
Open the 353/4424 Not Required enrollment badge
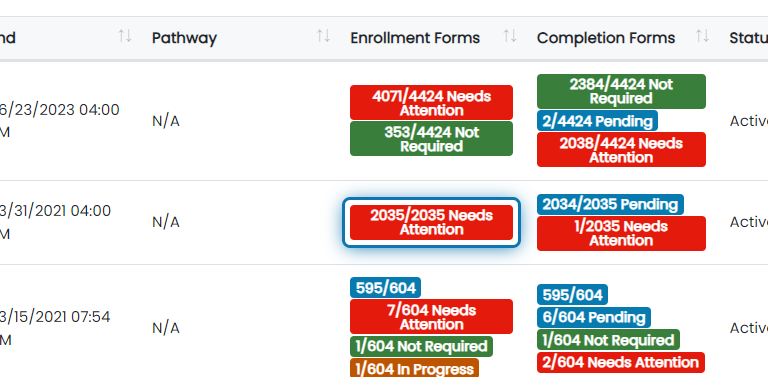[432, 139]
